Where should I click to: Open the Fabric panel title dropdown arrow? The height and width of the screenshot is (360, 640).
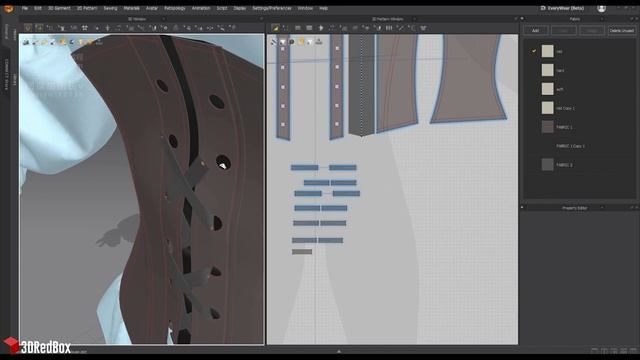coord(602,19)
